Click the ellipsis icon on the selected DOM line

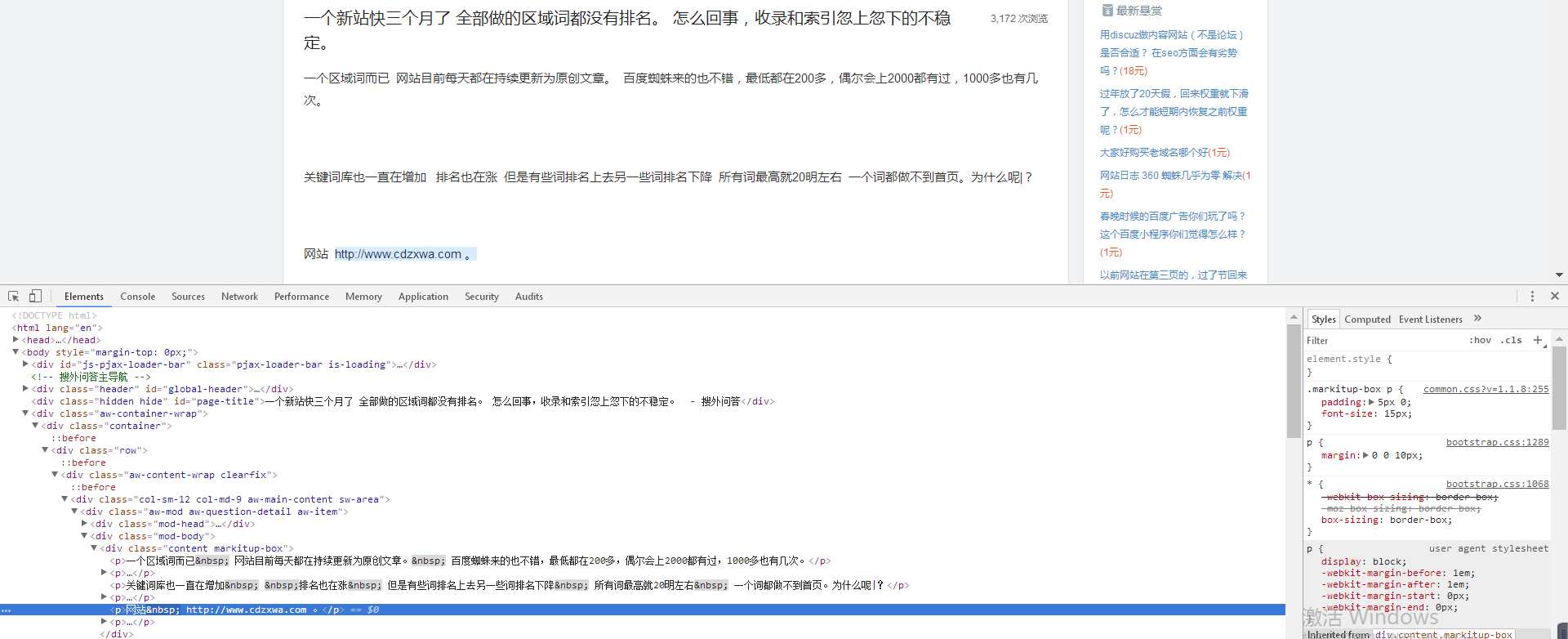click(6, 610)
